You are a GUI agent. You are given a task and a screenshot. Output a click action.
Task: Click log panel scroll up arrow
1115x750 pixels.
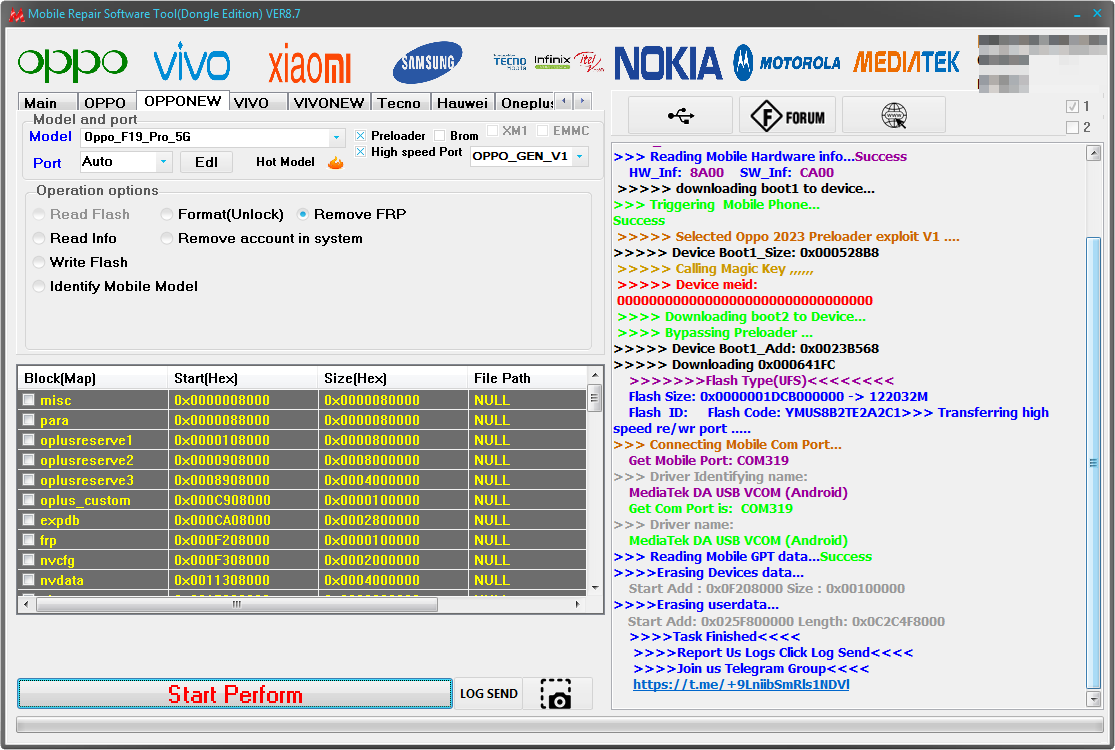[x=1094, y=153]
